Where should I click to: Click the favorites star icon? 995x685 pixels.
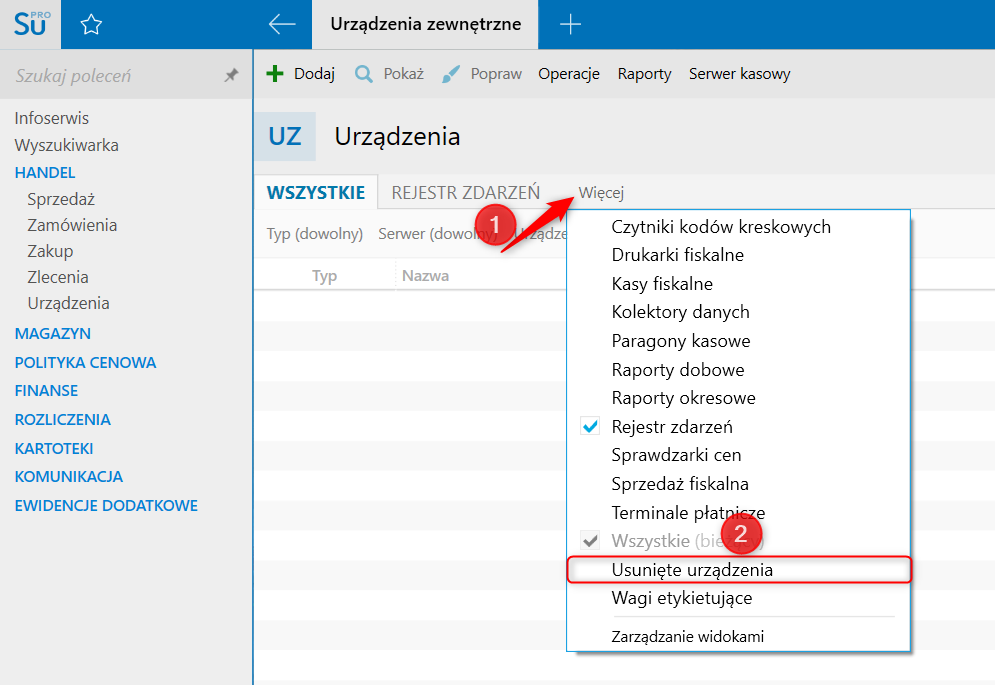(91, 25)
